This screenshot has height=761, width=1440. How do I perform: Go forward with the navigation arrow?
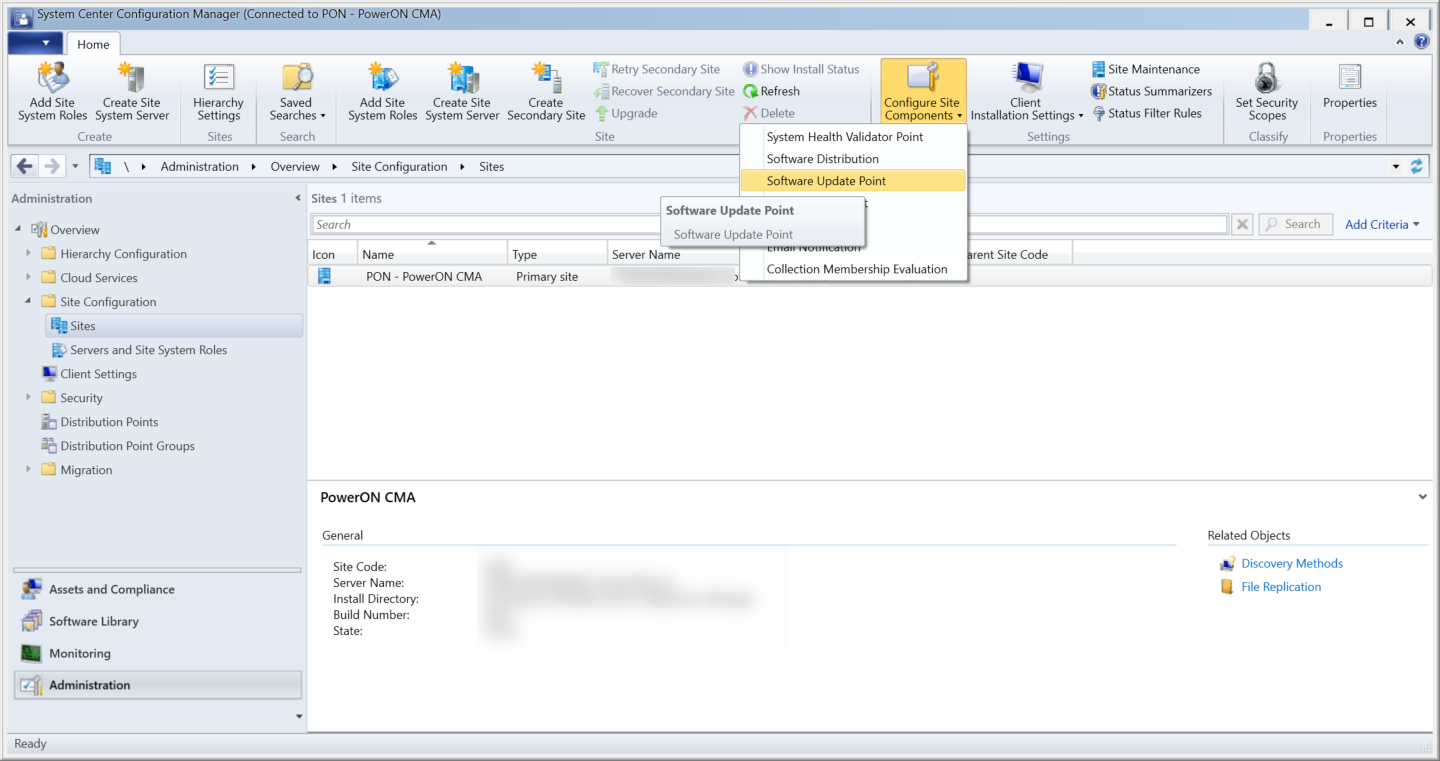pos(51,166)
